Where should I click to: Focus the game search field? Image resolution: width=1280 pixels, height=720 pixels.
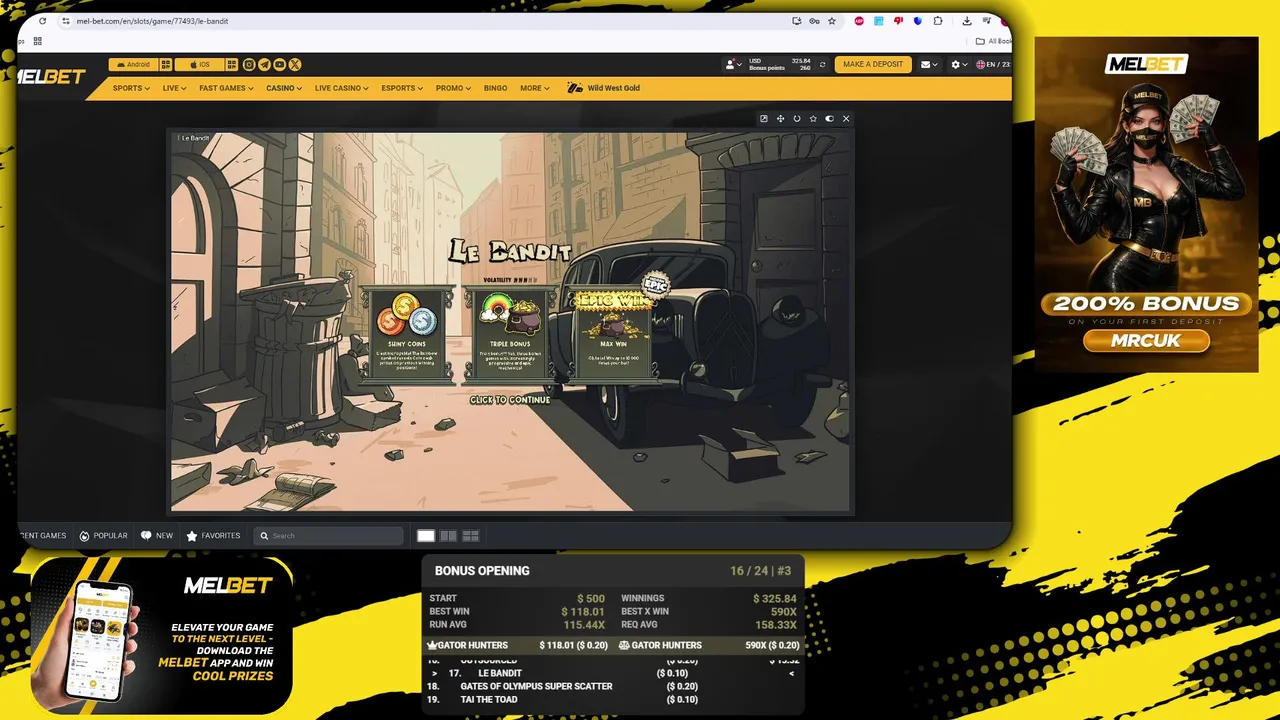pyautogui.click(x=328, y=536)
